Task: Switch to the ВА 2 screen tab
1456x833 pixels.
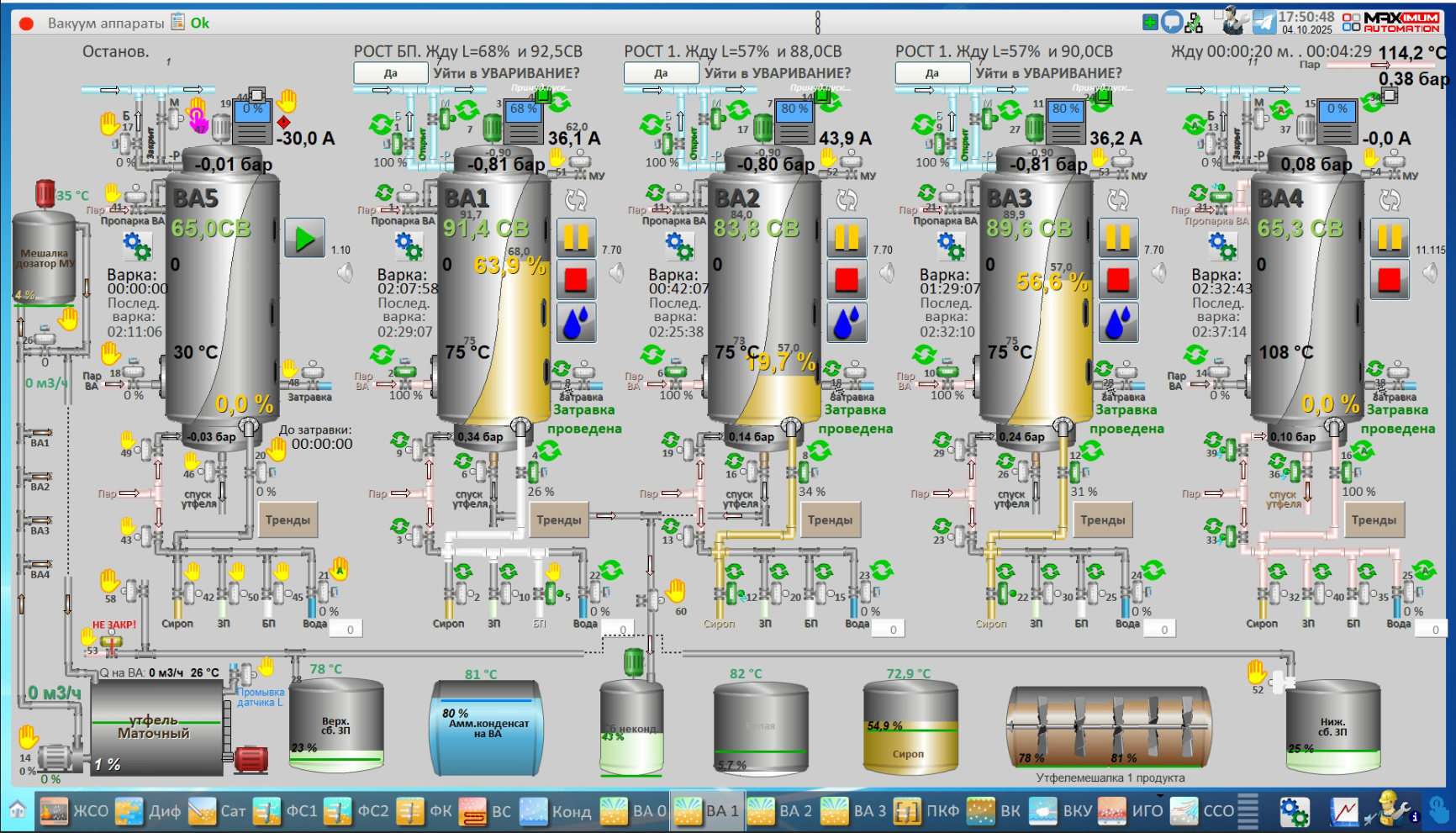Action: 779,811
